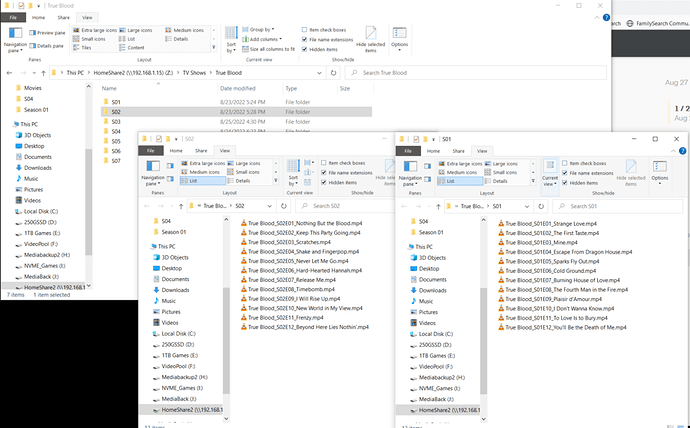The height and width of the screenshot is (428, 690).
Task: Expand layout gallery in True Blood window
Action: coord(214,48)
